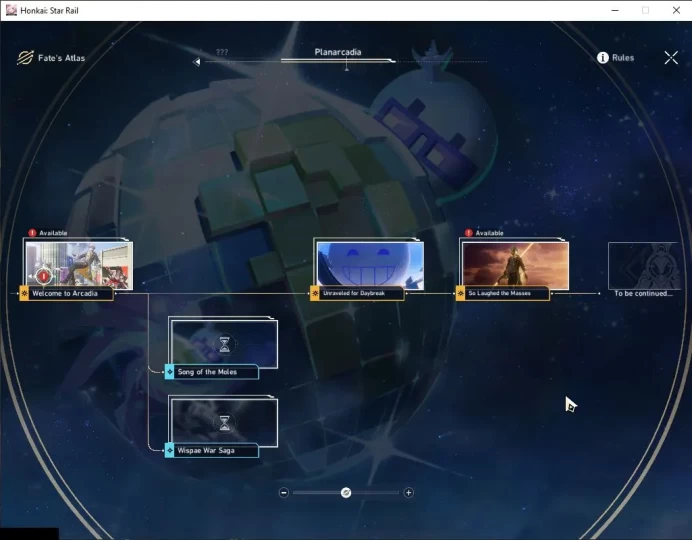Minimize the Honkai: Star Rail window
Screen dimensions: 692x540
[615, 10]
